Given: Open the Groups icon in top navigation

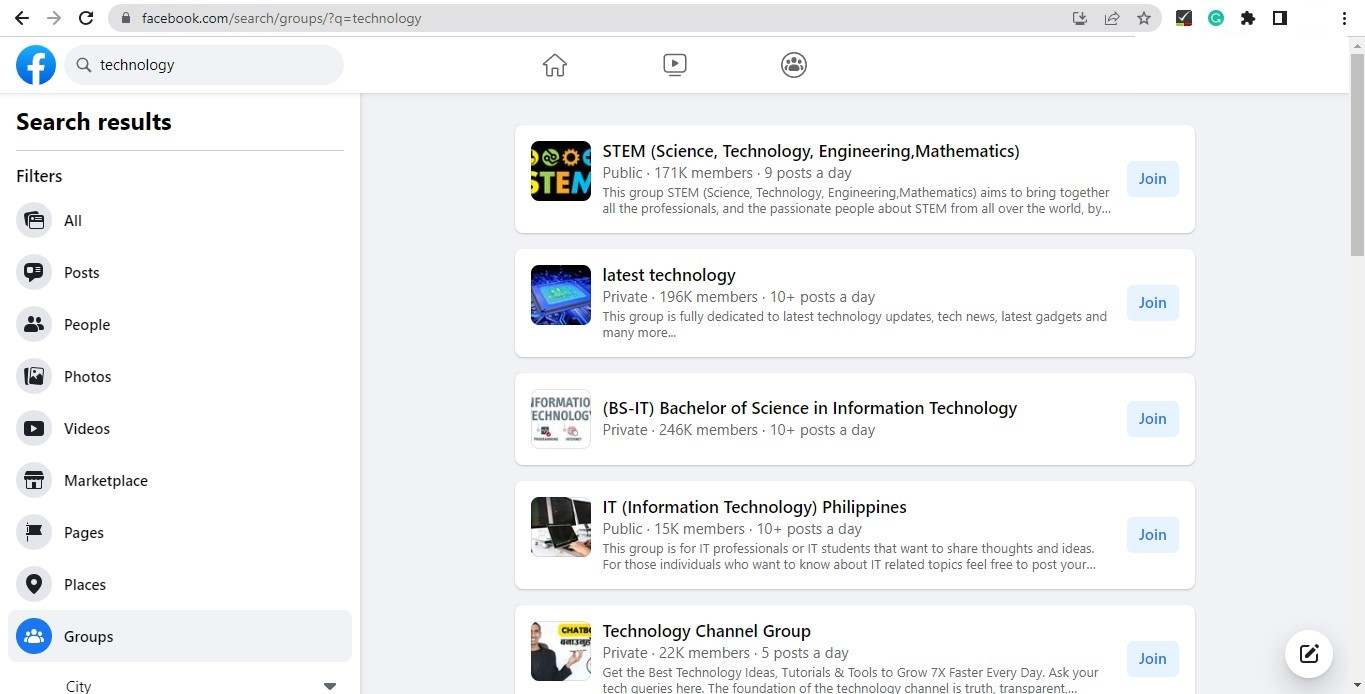Looking at the screenshot, I should click(x=794, y=65).
